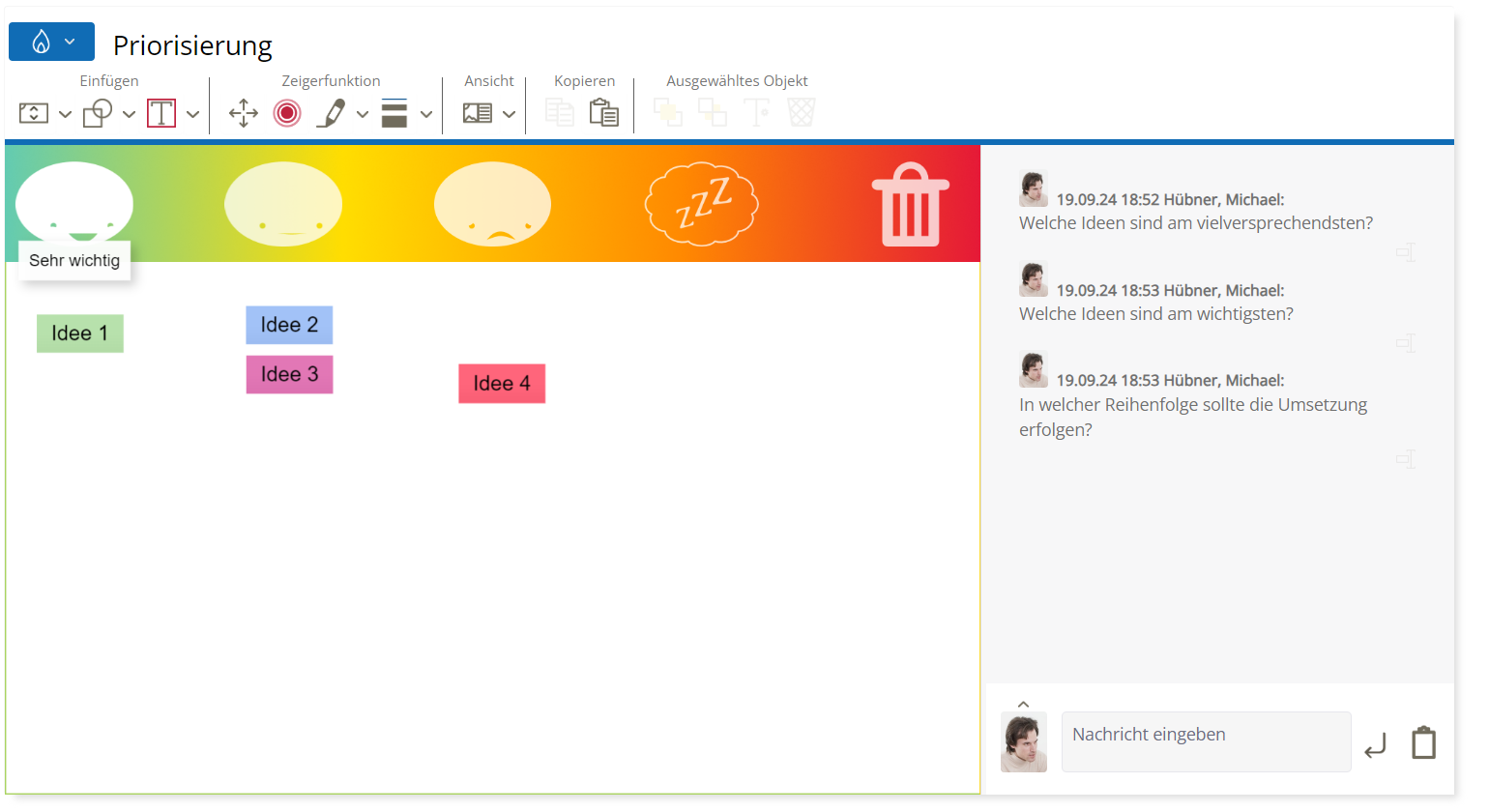Expand the chevron above the user avatar
This screenshot has height=812, width=1489.
[1023, 705]
